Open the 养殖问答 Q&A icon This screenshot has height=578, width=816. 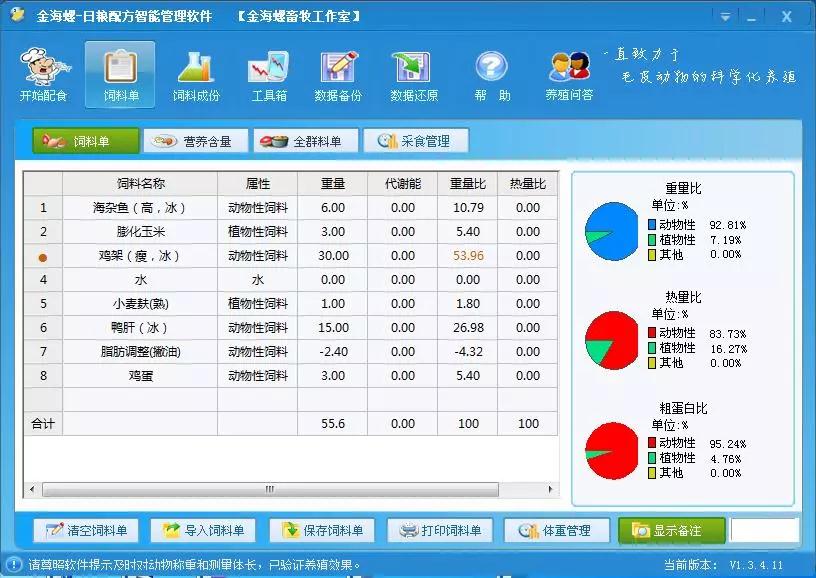pos(569,74)
